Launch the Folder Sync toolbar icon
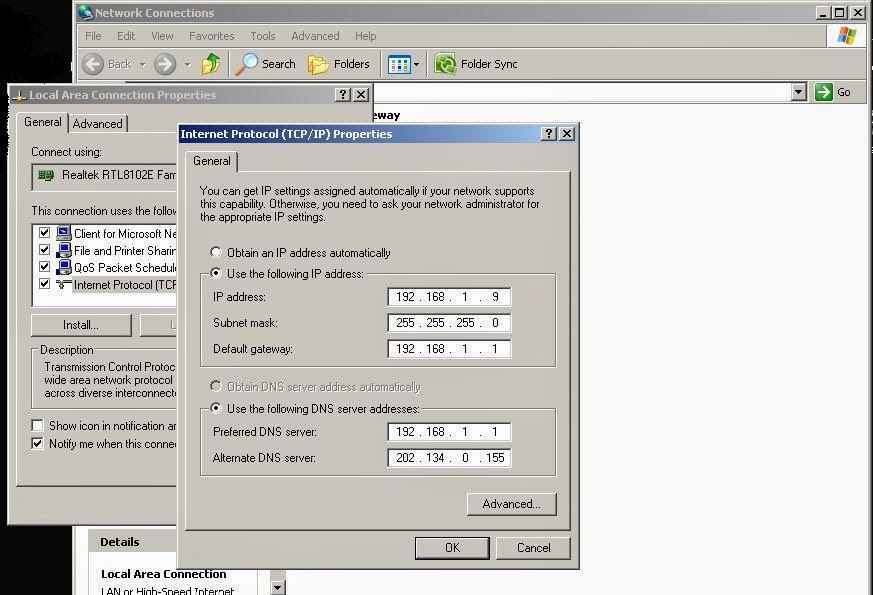 click(x=445, y=64)
